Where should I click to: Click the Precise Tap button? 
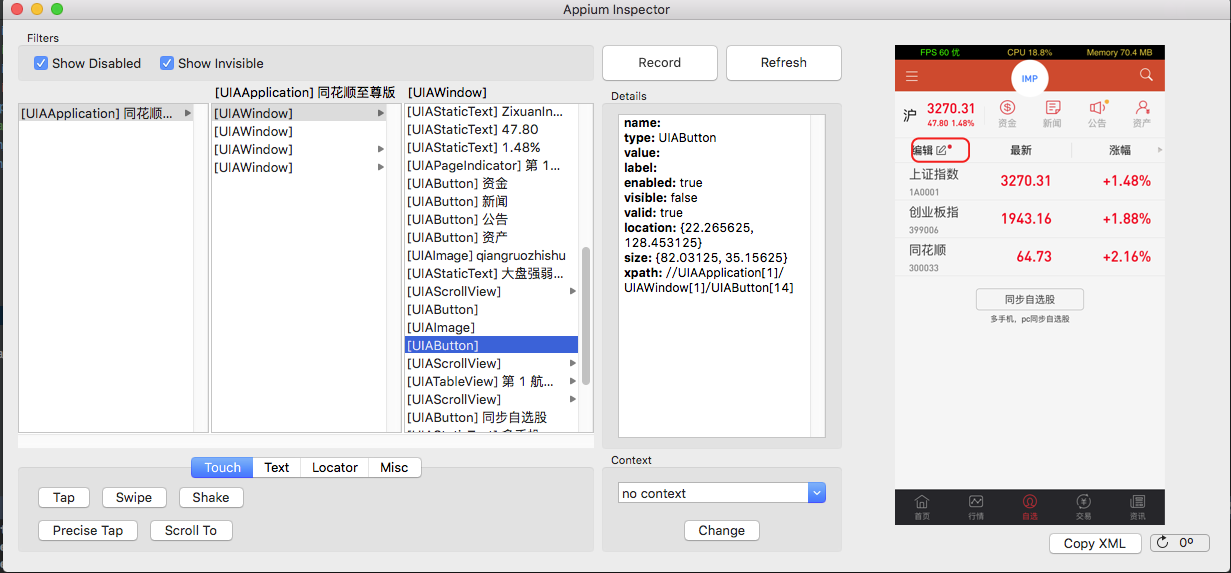88,530
